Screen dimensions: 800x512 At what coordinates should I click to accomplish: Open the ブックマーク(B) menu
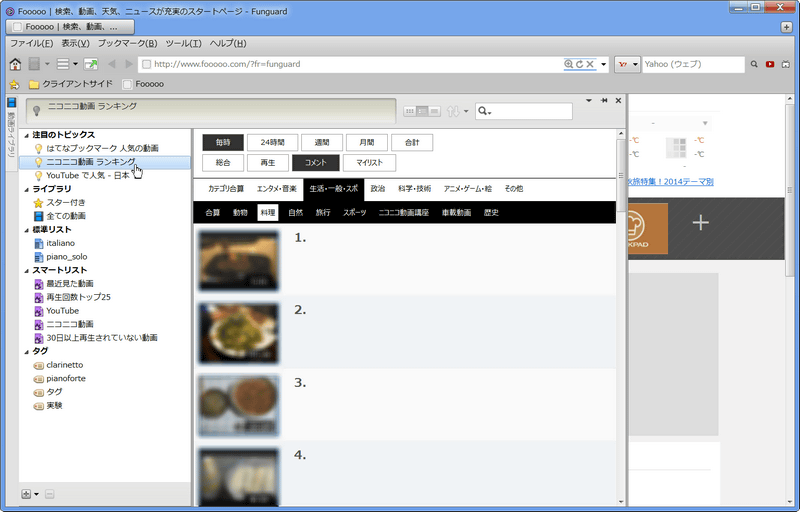(x=128, y=43)
